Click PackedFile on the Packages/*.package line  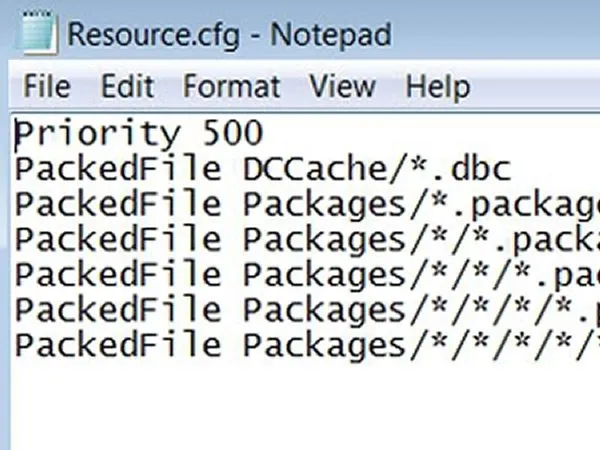coord(118,204)
